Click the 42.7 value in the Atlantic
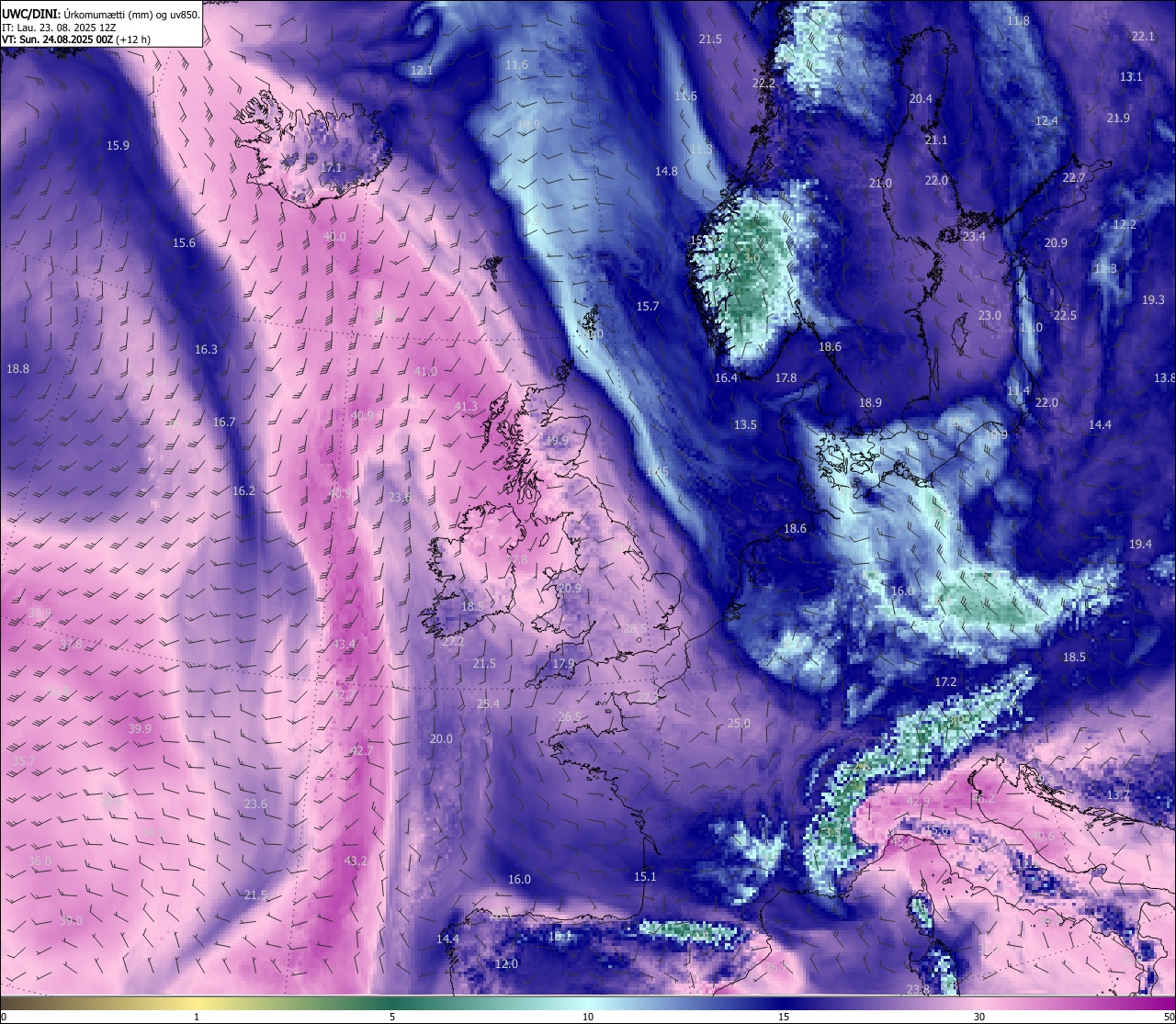This screenshot has width=1176, height=1024. coord(362,750)
